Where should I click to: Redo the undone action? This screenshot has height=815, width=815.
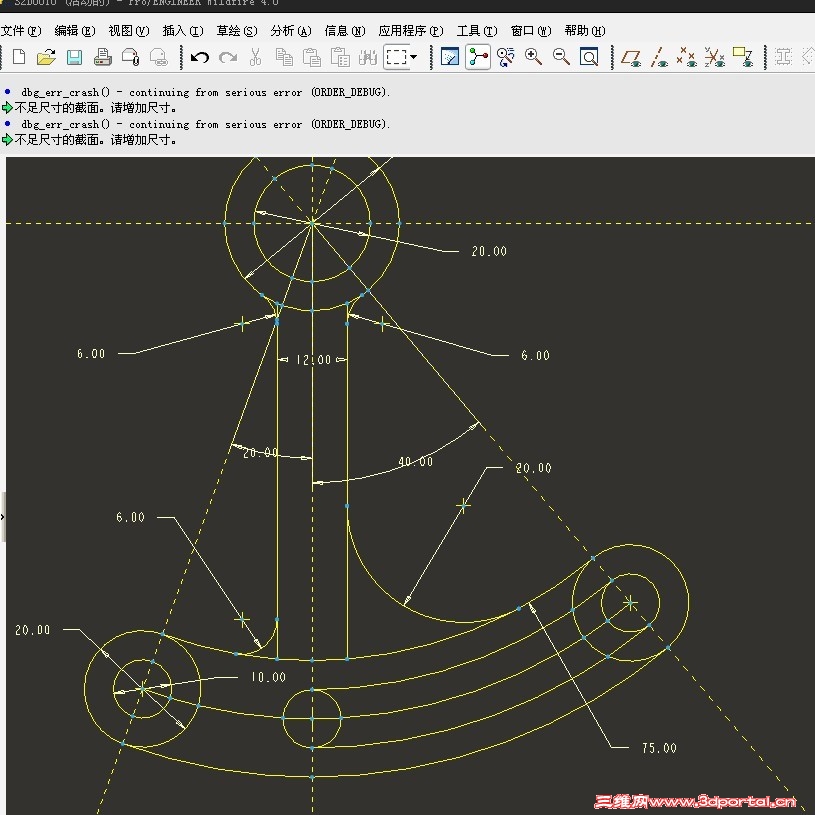pos(228,57)
